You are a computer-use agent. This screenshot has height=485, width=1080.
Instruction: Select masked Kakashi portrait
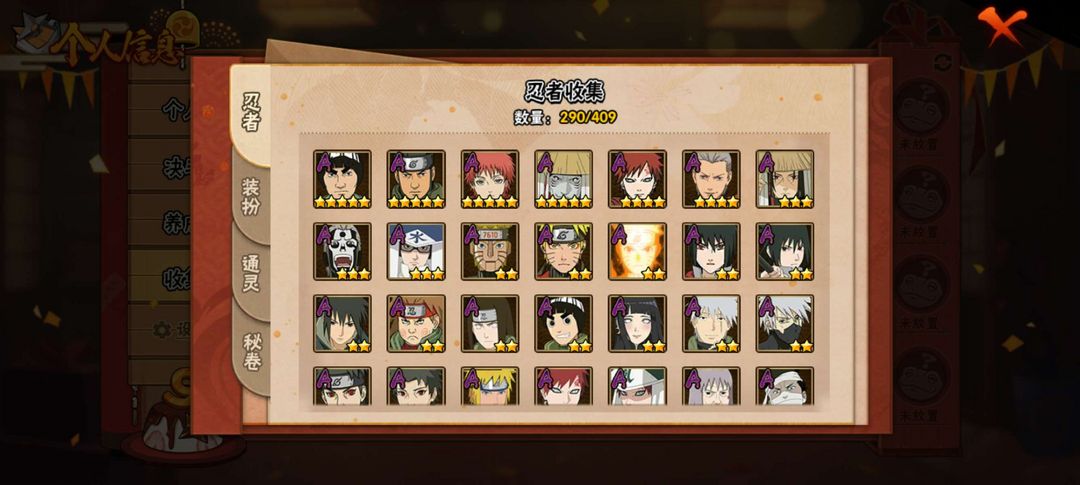(x=785, y=324)
